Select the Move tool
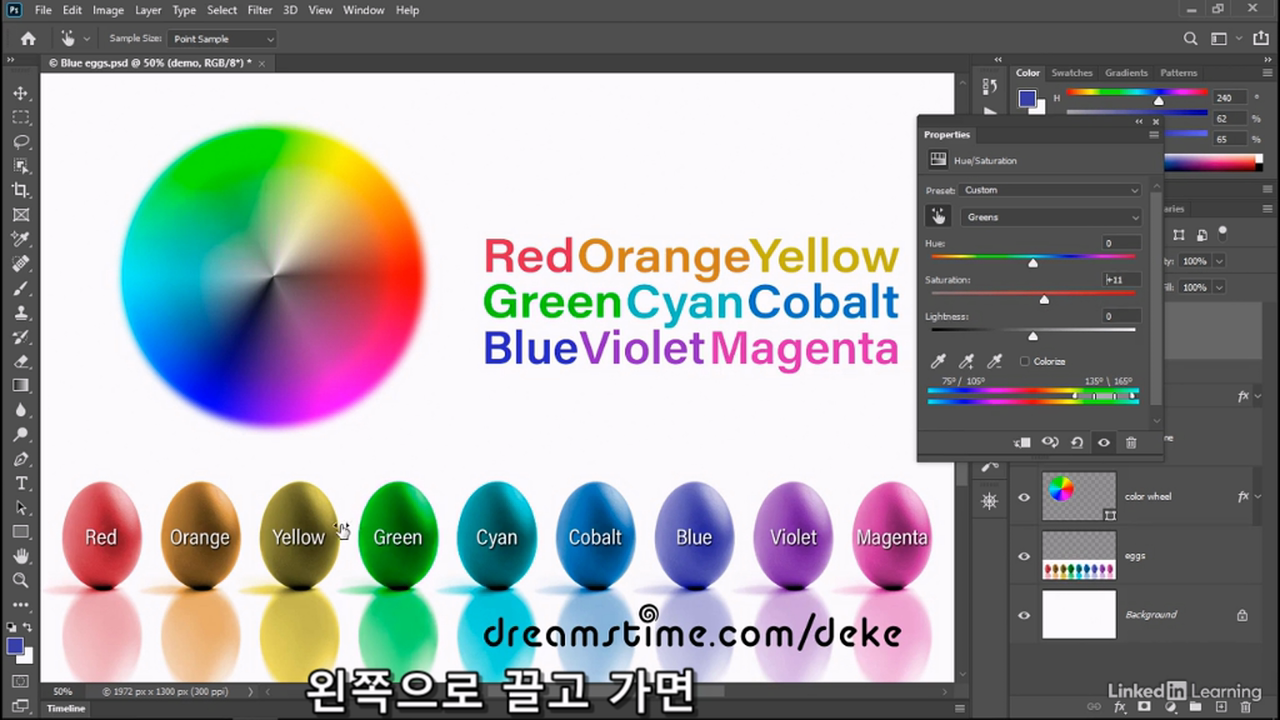1280x720 pixels. tap(20, 93)
